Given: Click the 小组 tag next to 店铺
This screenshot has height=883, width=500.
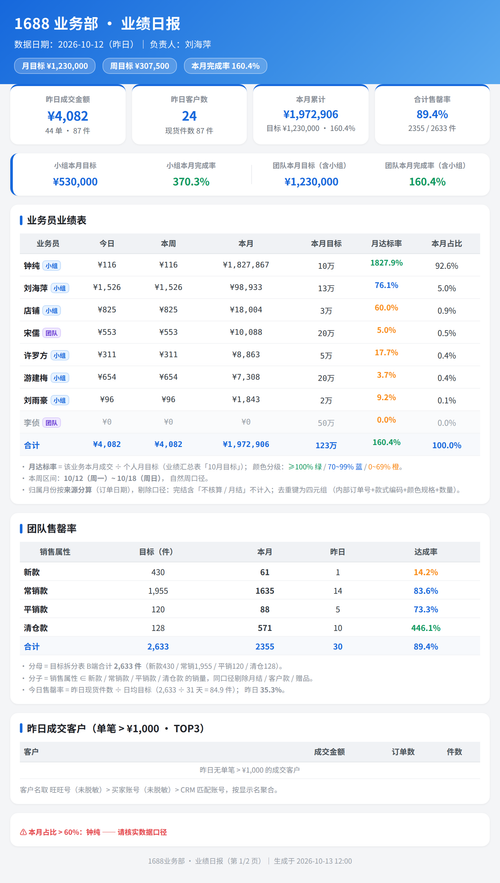Looking at the screenshot, I should [51, 311].
